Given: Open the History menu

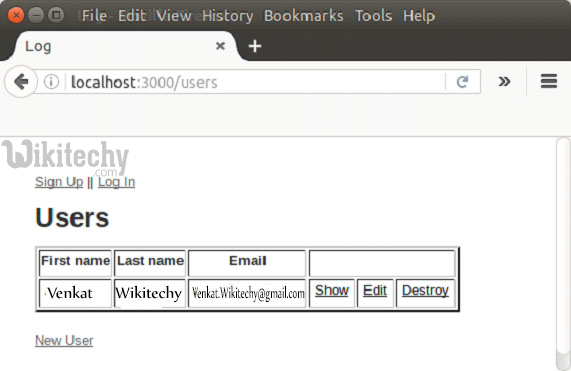Looking at the screenshot, I should tap(228, 16).
